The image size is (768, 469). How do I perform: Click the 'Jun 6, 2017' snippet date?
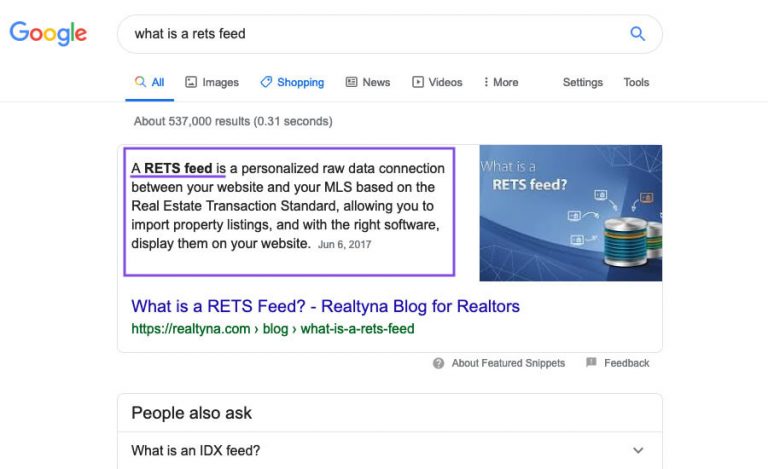(344, 244)
